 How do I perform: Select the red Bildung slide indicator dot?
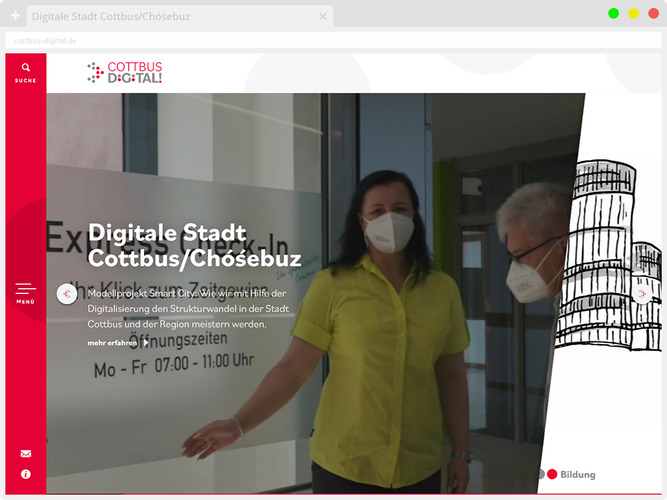point(552,474)
